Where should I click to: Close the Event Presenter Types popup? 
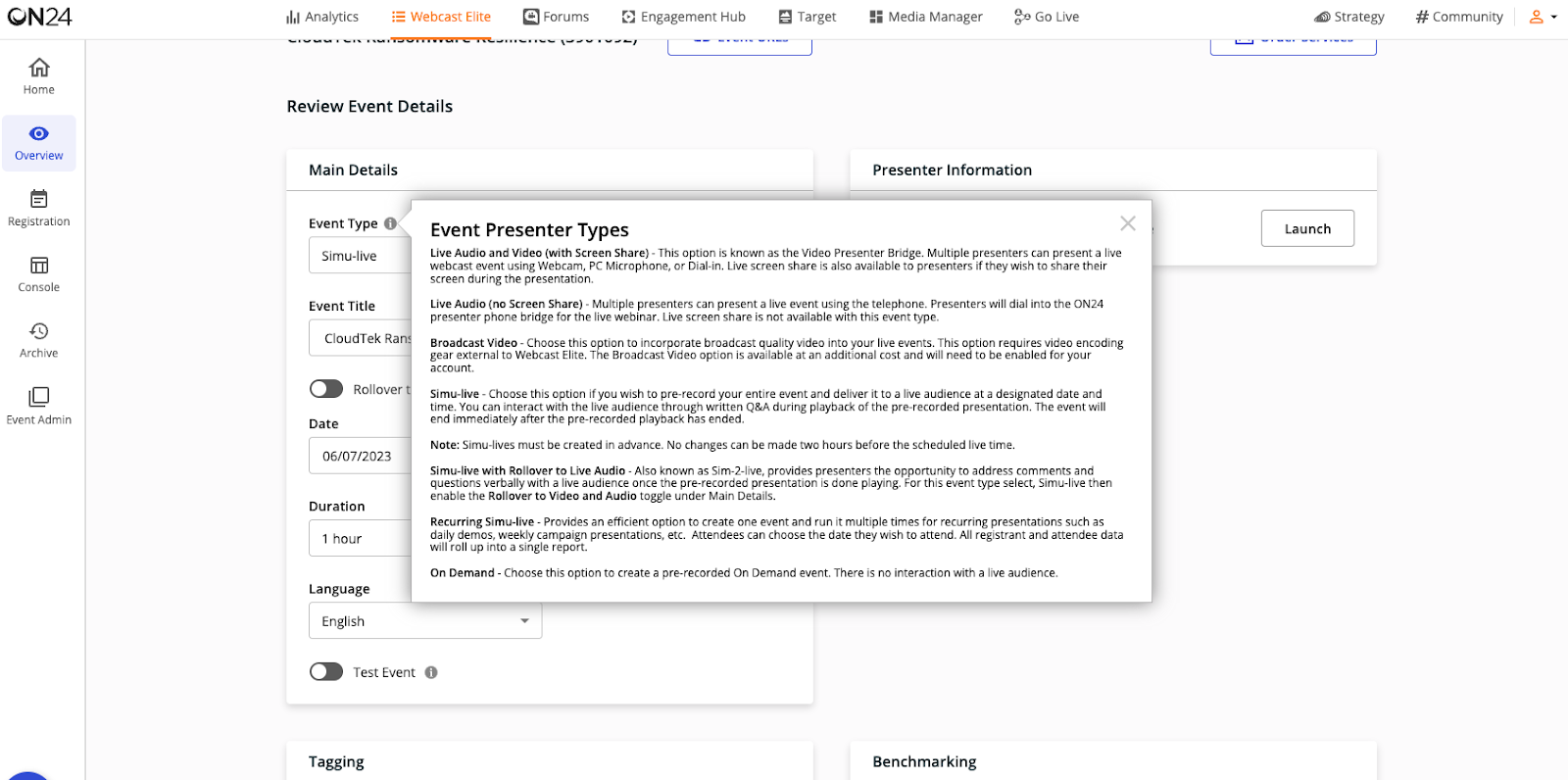1128,223
